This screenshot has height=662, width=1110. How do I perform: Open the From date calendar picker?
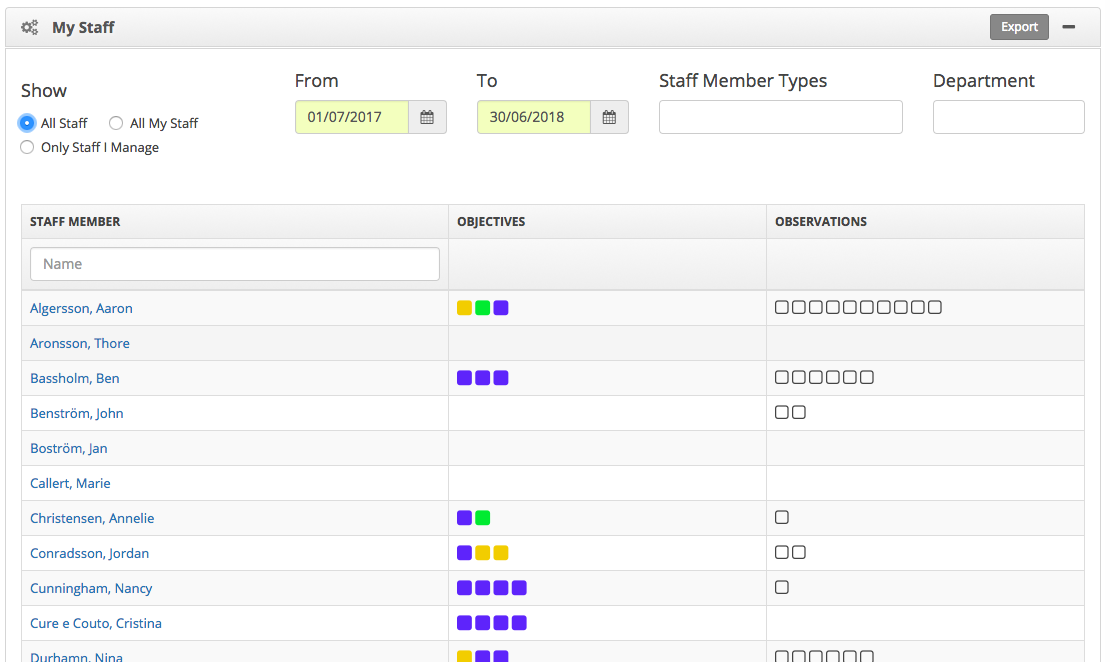pyautogui.click(x=427, y=117)
